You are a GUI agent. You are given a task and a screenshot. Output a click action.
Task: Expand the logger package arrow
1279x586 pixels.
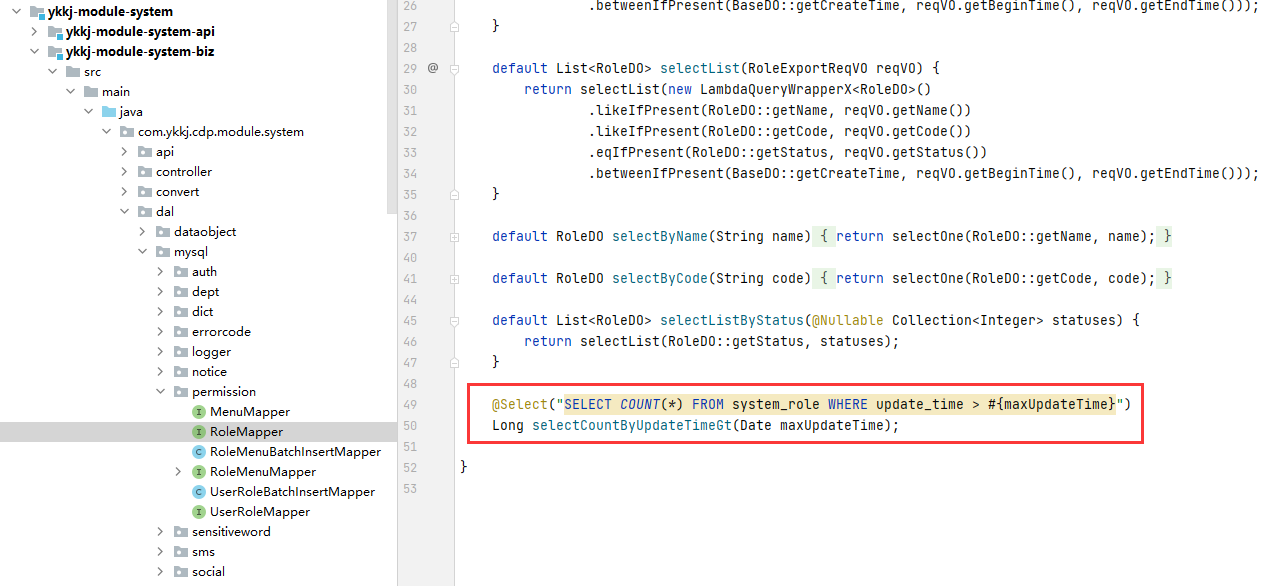(161, 352)
